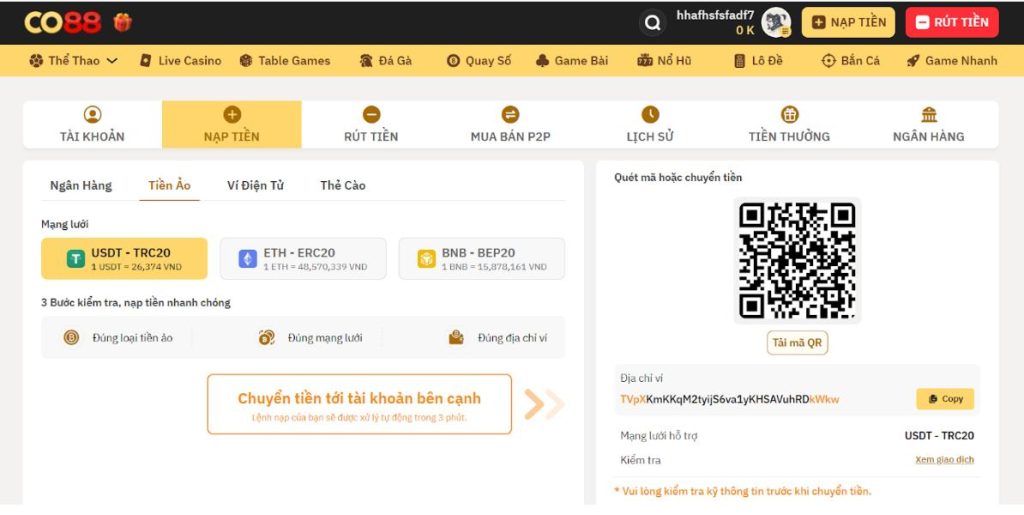Click the Đúng mạng lưới icon
Image resolution: width=1024 pixels, height=515 pixels.
(266, 337)
